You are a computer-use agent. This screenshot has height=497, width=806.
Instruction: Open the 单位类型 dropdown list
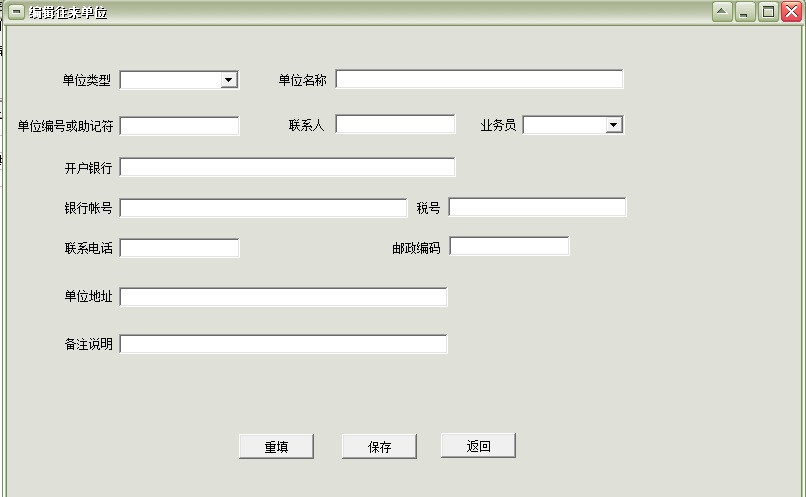coord(229,80)
